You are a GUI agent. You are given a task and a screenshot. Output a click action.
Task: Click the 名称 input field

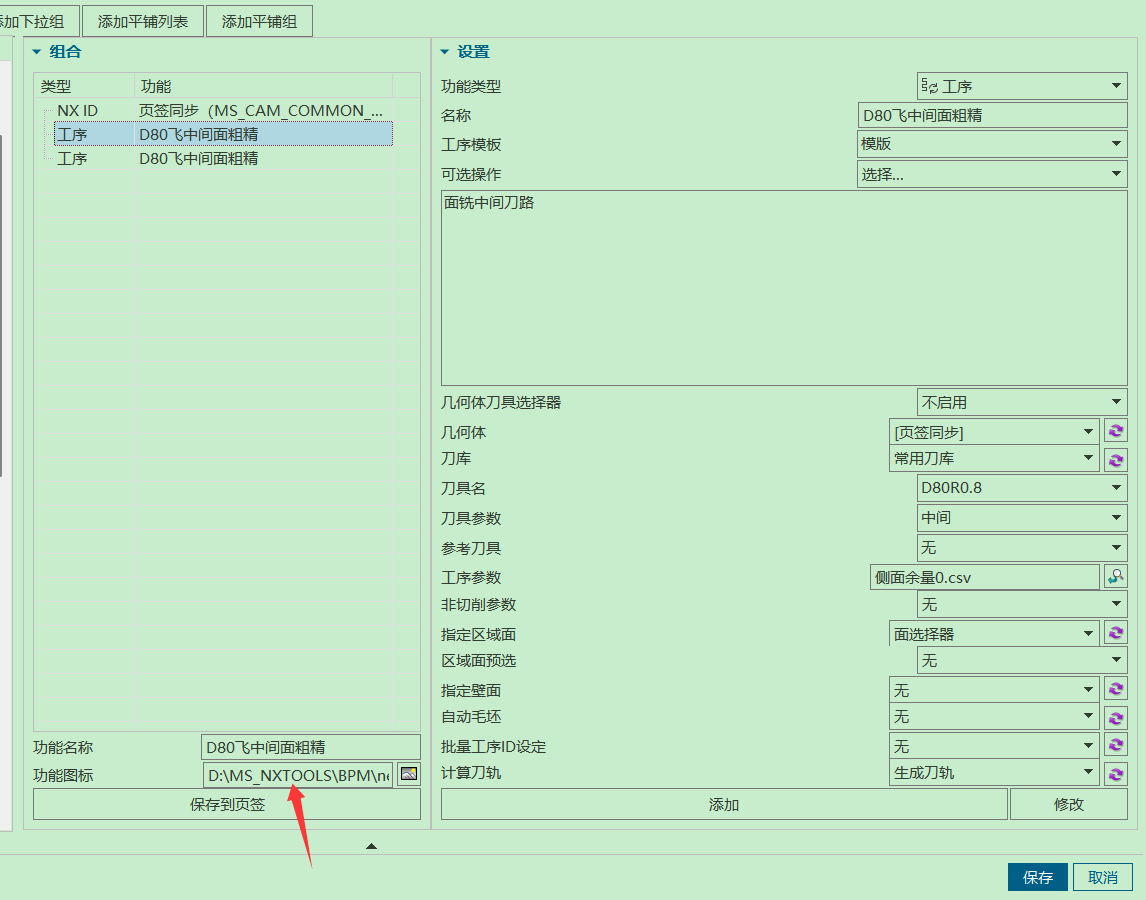[992, 116]
